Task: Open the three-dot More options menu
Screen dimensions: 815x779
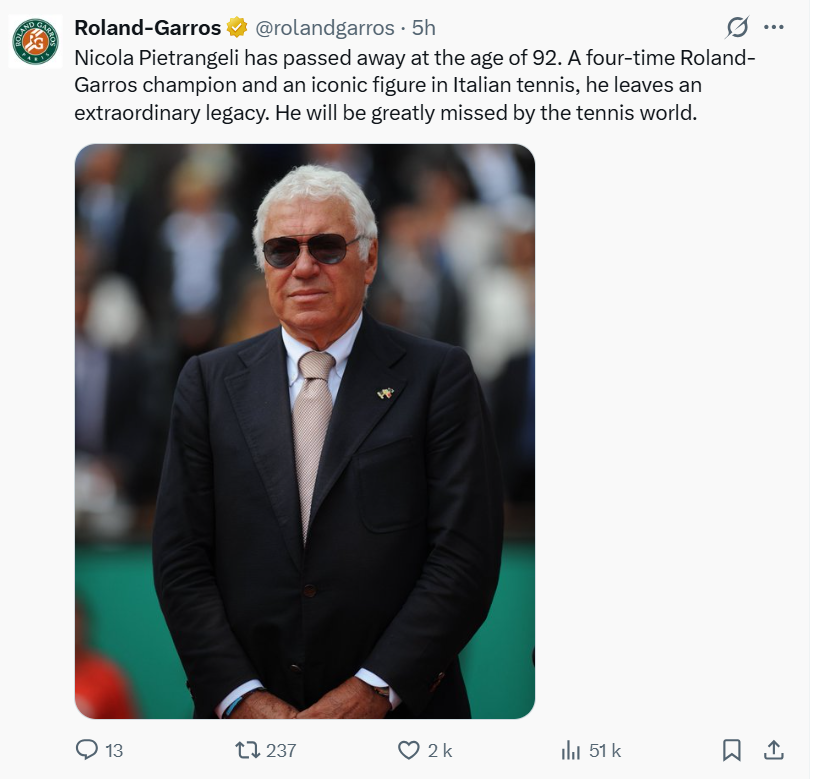Action: point(773,27)
